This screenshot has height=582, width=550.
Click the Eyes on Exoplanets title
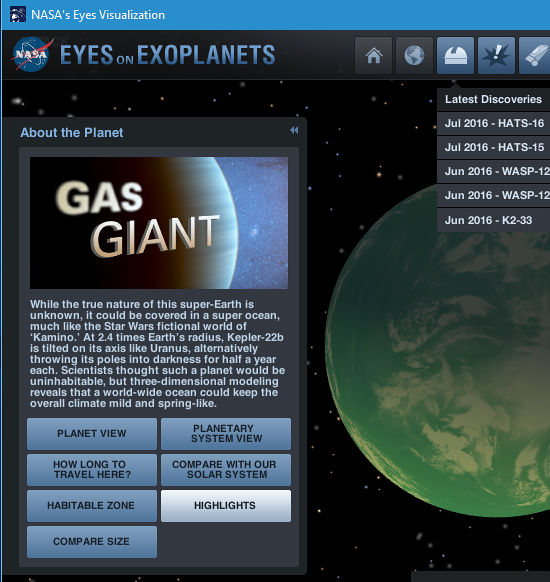(x=167, y=55)
